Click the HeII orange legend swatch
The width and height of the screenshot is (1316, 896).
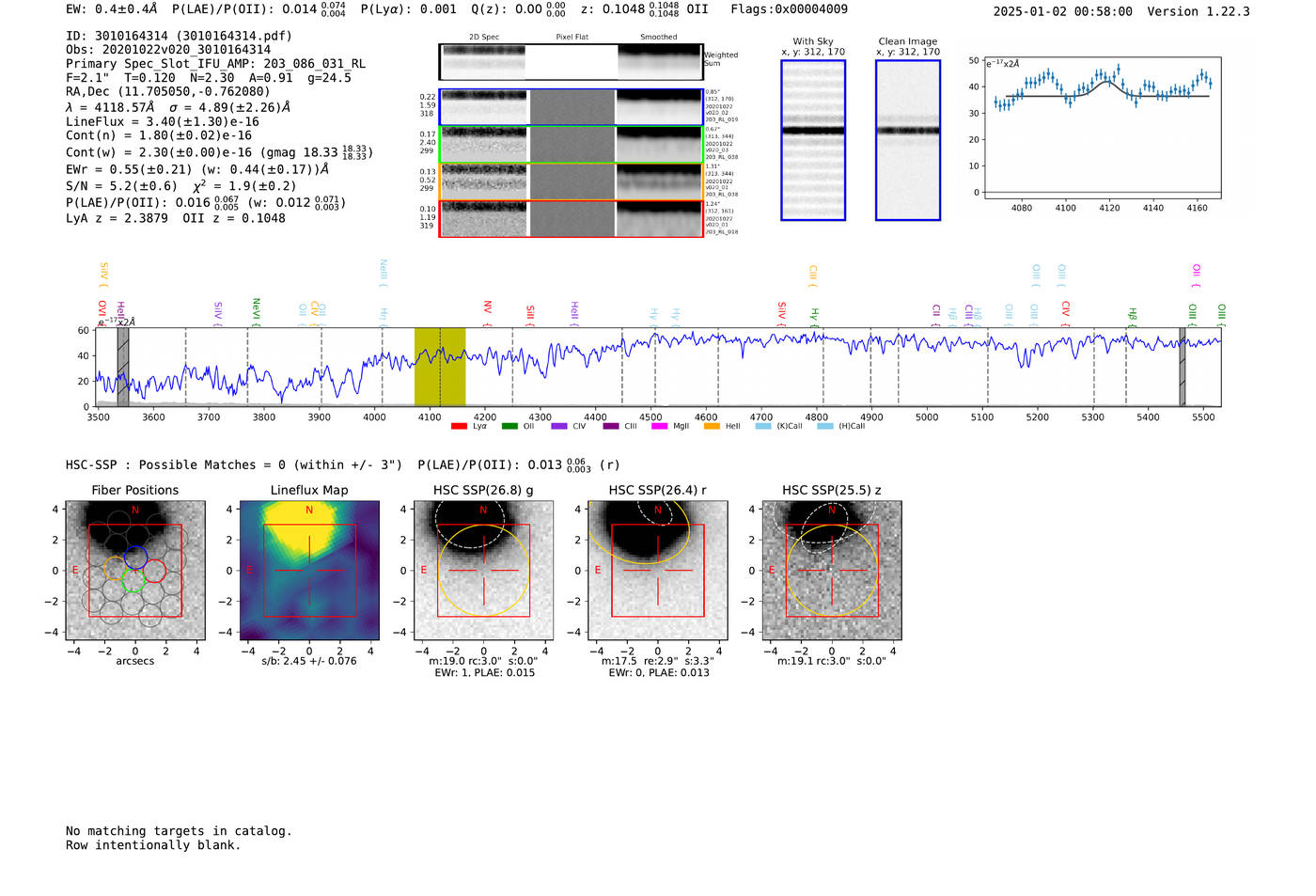[x=712, y=427]
